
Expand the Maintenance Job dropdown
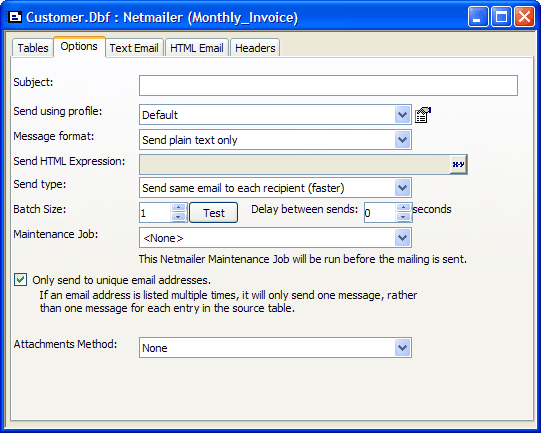point(402,237)
